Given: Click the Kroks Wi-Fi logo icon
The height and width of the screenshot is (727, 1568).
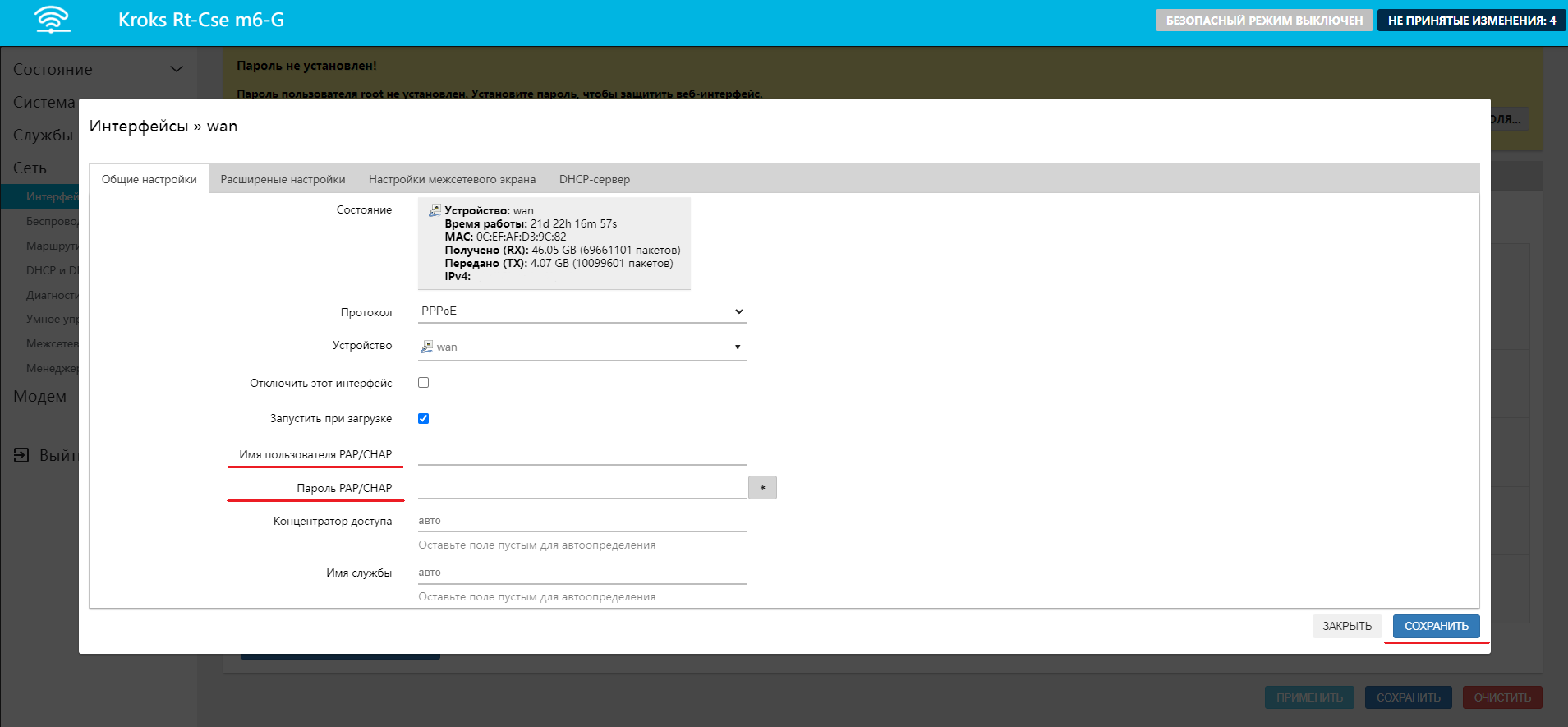Looking at the screenshot, I should (53, 20).
